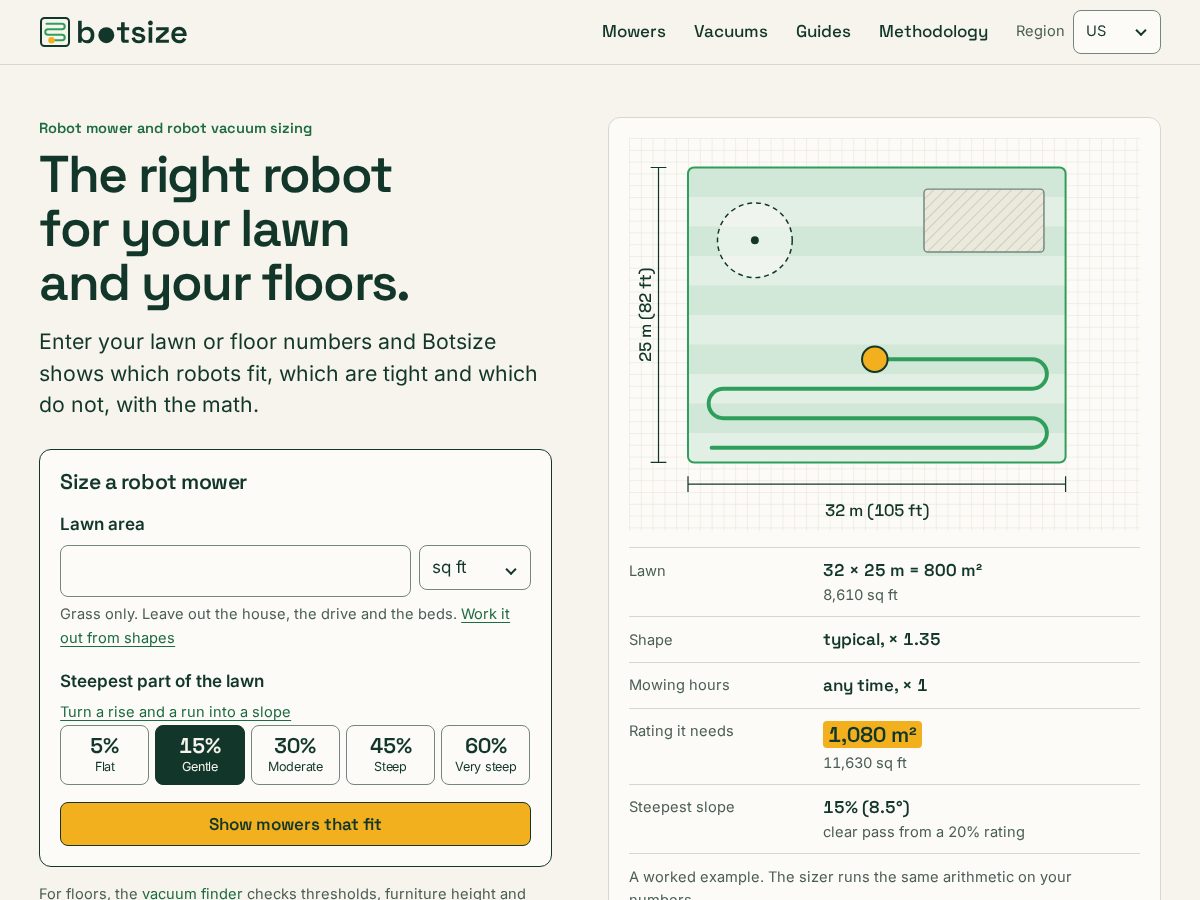Screen dimensions: 1200x900
Task: Click the '8,610 sq ft' lawn text
Action: [x=860, y=595]
